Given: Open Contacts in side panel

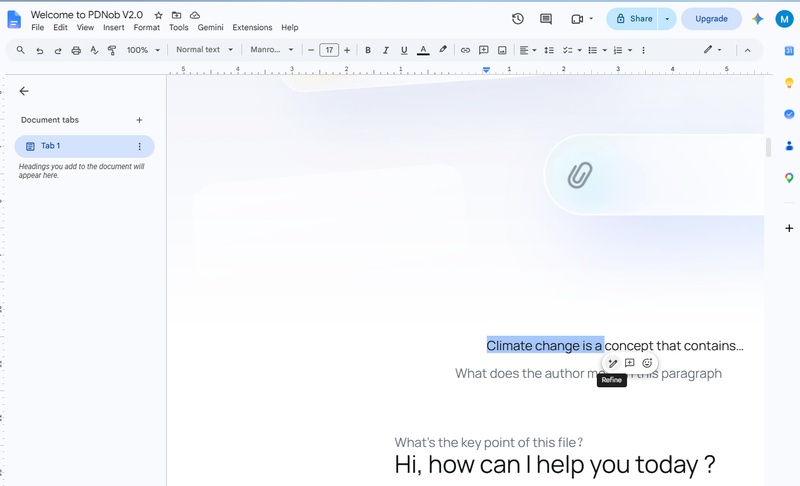Looking at the screenshot, I should click(789, 146).
